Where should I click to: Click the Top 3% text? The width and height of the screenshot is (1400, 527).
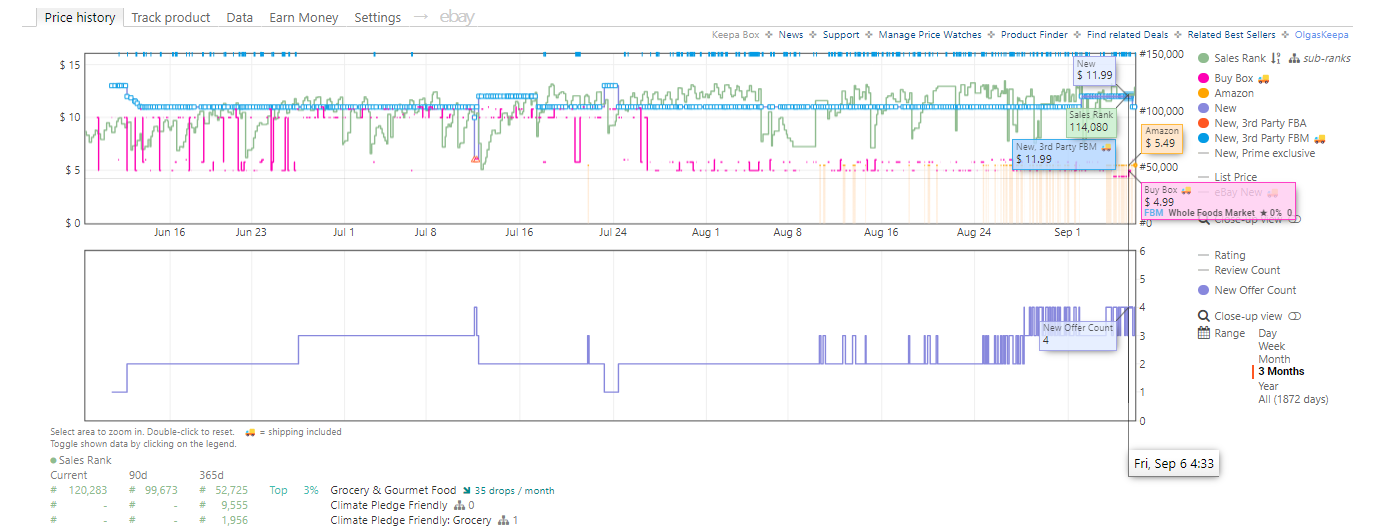[294, 490]
